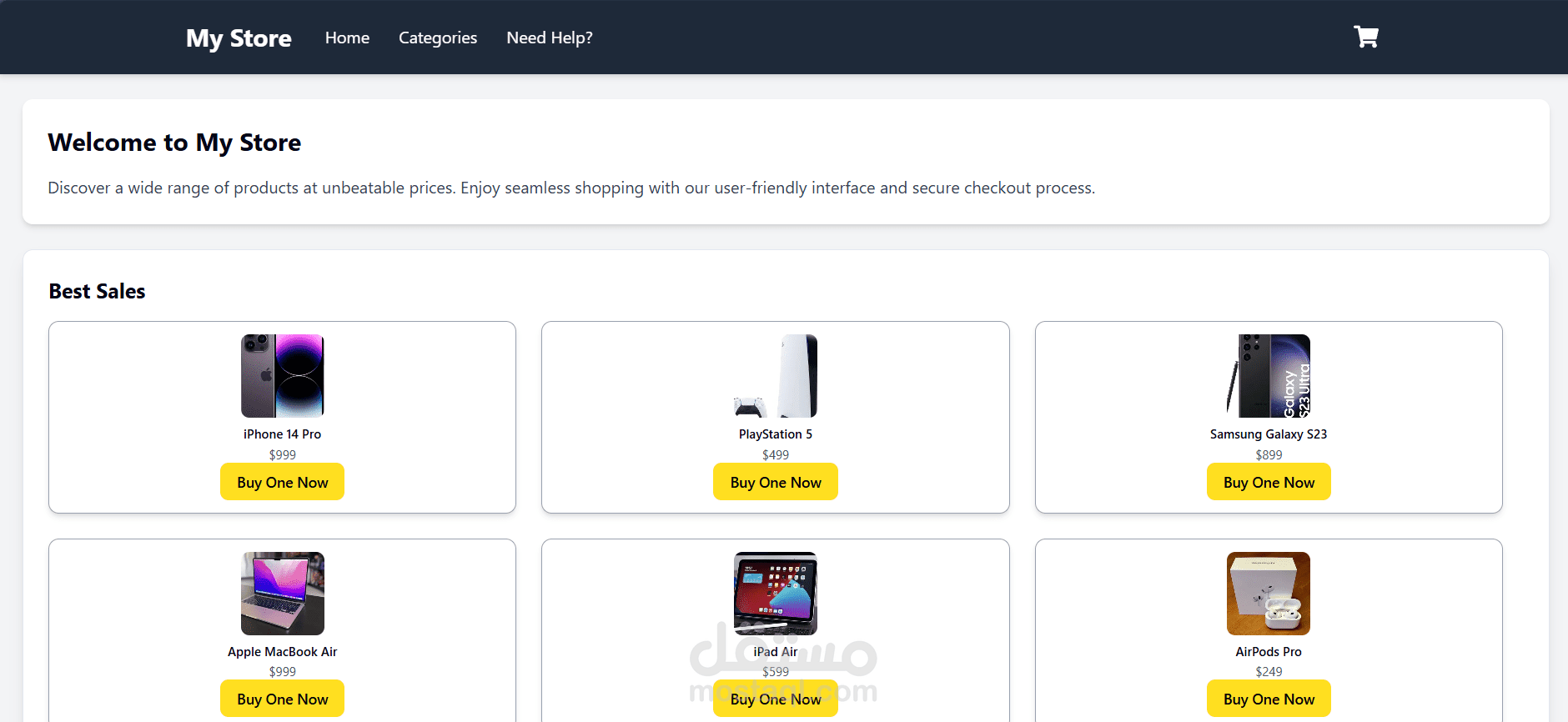This screenshot has height=722, width=1568.
Task: Click the $499 price text
Action: [x=776, y=455]
